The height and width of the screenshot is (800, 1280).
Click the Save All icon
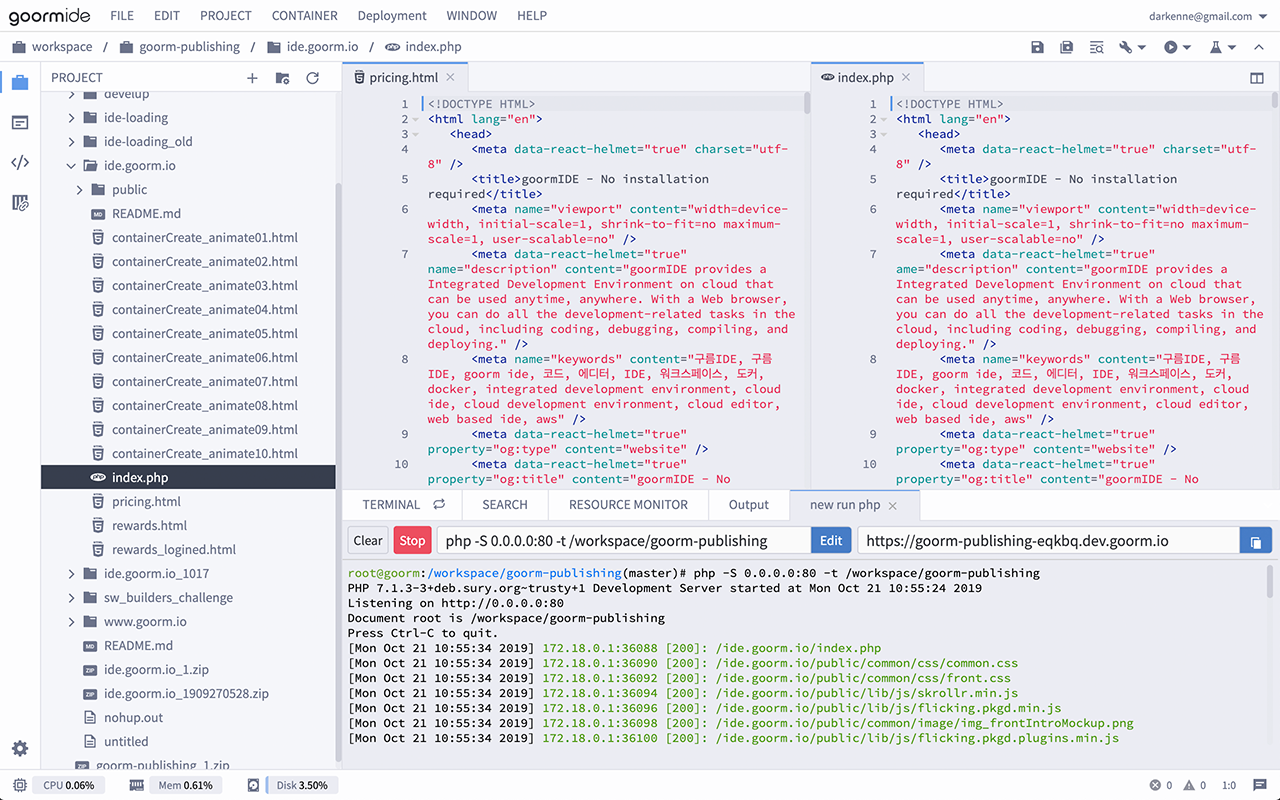1066,47
